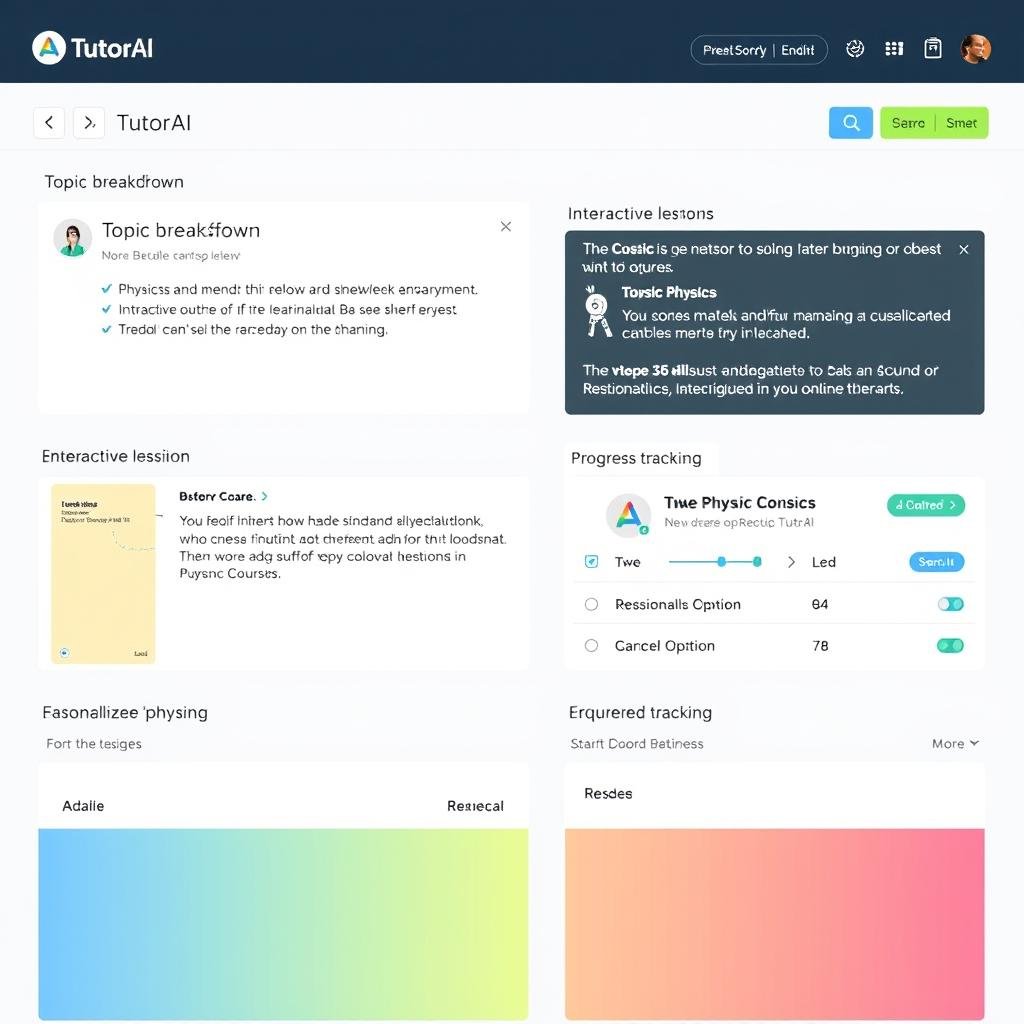
Task: Click the checkmark beside Intractive outhe line
Action: (106, 310)
